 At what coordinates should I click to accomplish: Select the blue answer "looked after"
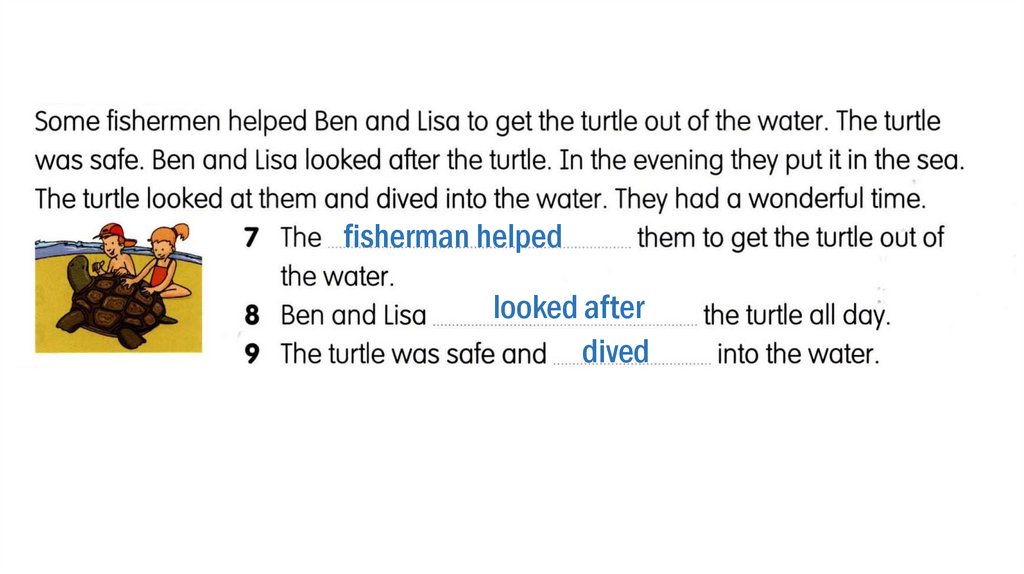pos(568,308)
